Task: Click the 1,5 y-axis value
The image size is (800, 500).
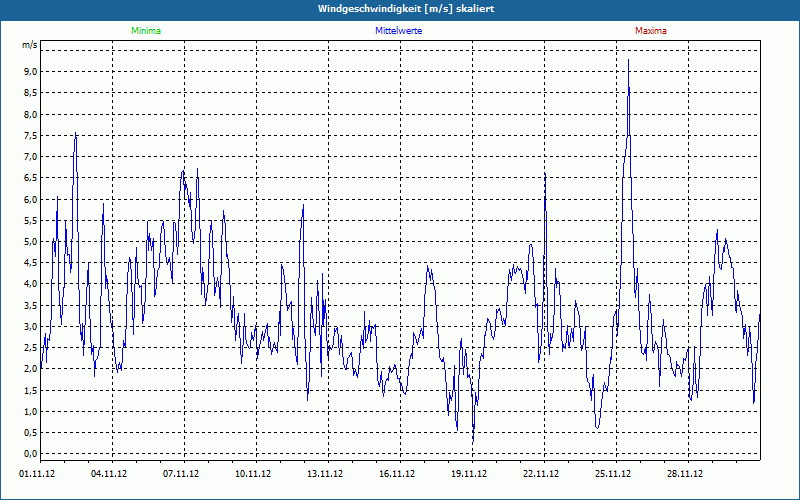Action: tap(31, 390)
